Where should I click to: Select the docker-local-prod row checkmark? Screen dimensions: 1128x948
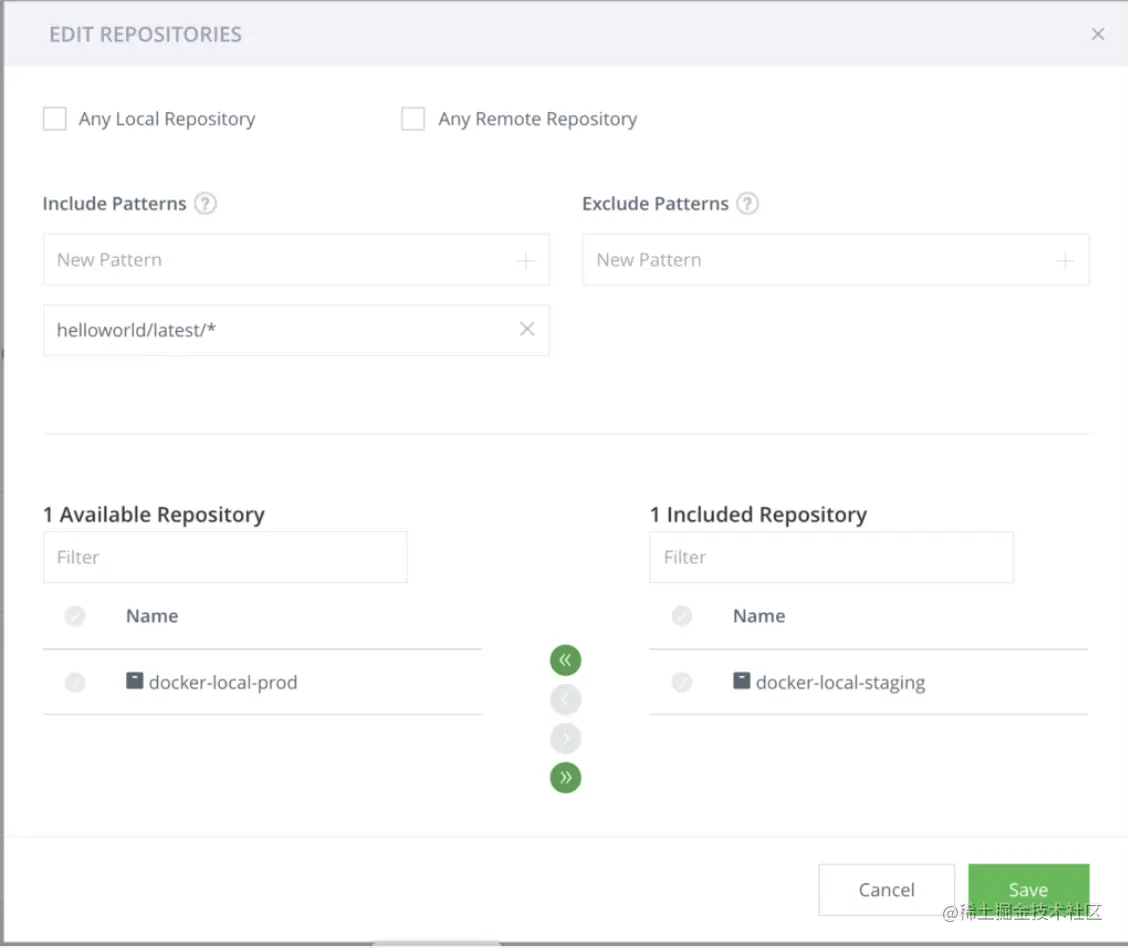click(x=75, y=683)
